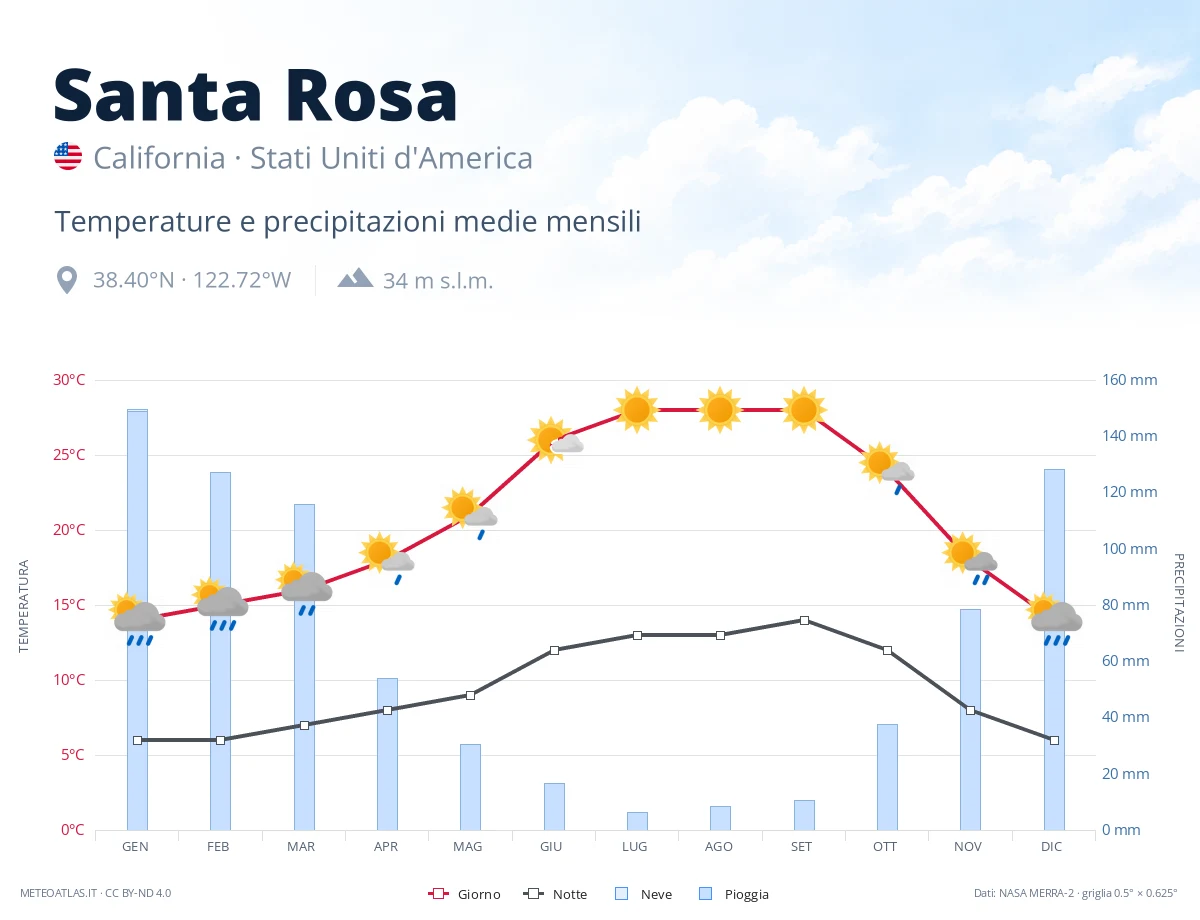Click the SET month label
Image resolution: width=1200 pixels, height=920 pixels.
802,846
